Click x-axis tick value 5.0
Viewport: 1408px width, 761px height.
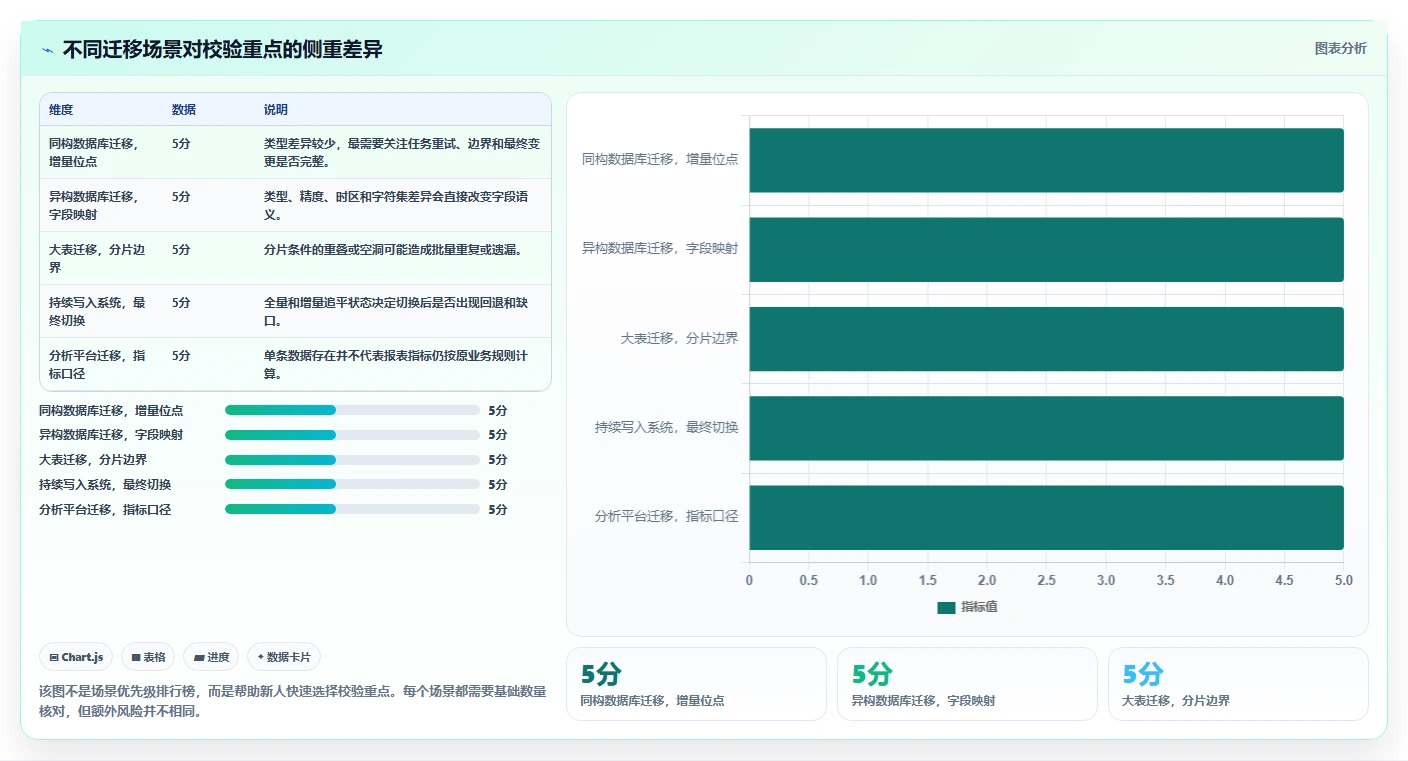(1343, 580)
